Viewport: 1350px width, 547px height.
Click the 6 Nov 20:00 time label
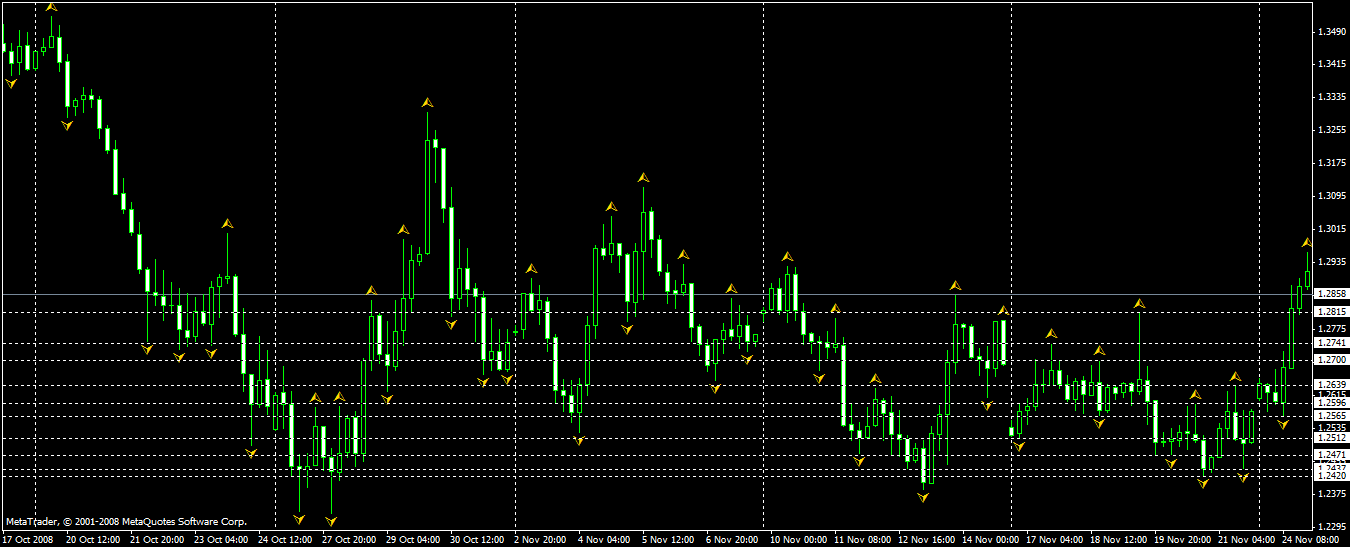pyautogui.click(x=732, y=540)
